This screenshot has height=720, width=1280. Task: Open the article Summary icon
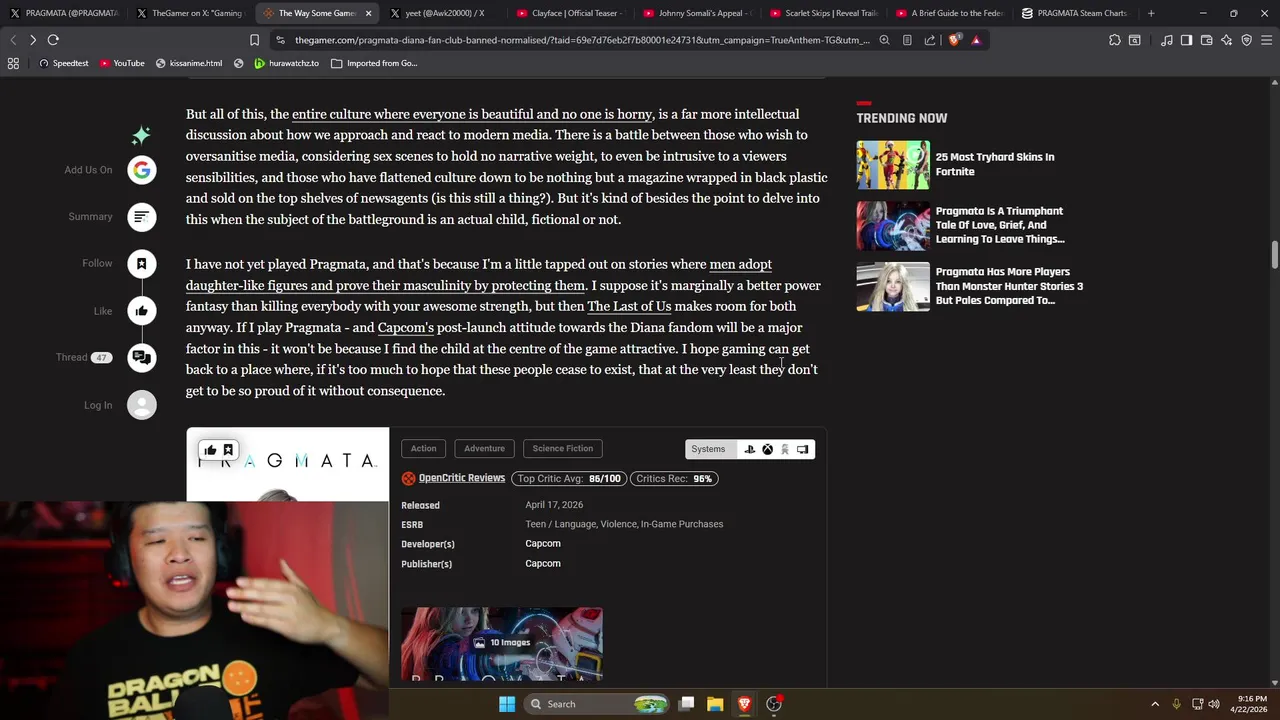(x=142, y=217)
